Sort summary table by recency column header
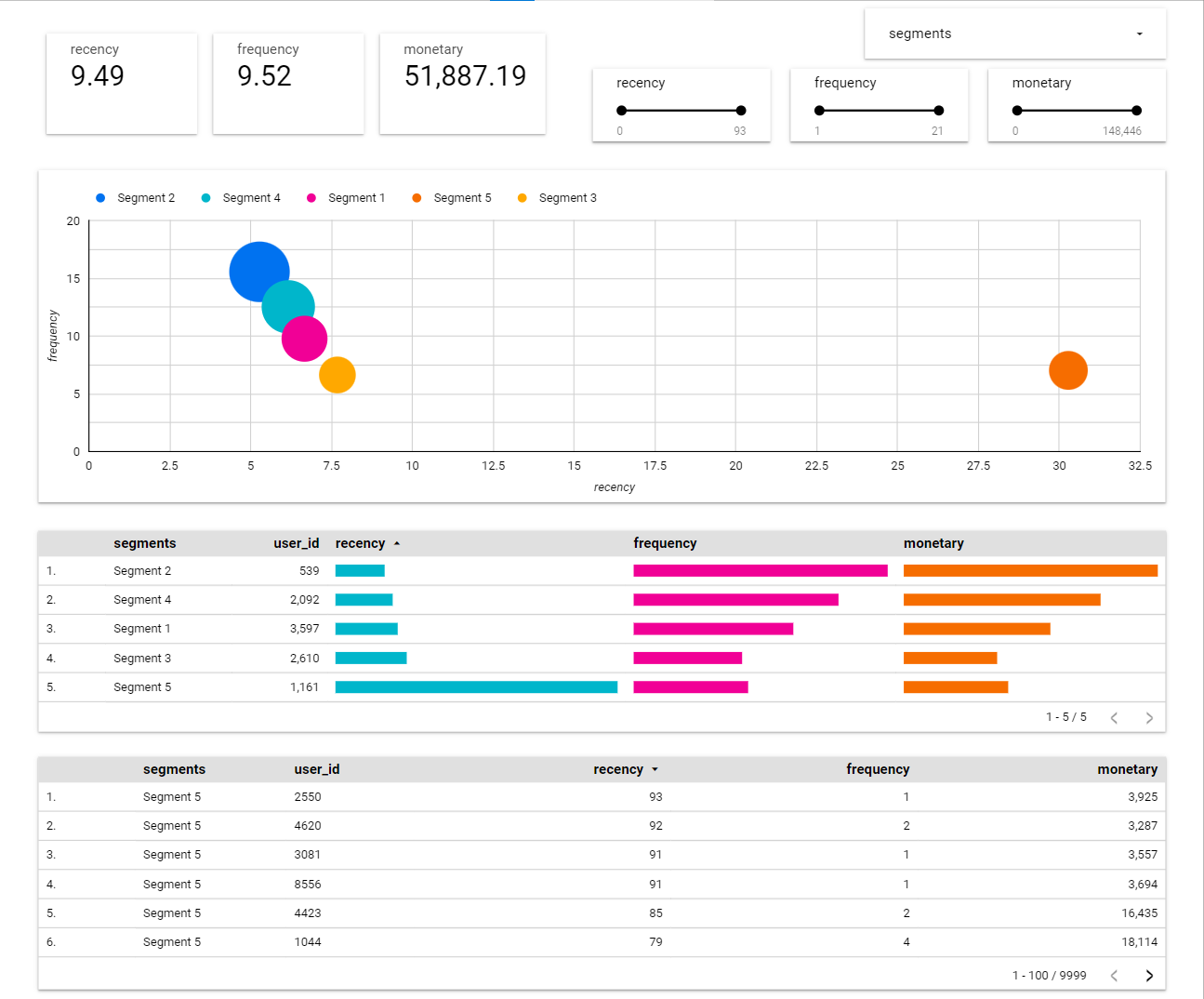This screenshot has height=999, width=1204. click(x=360, y=543)
